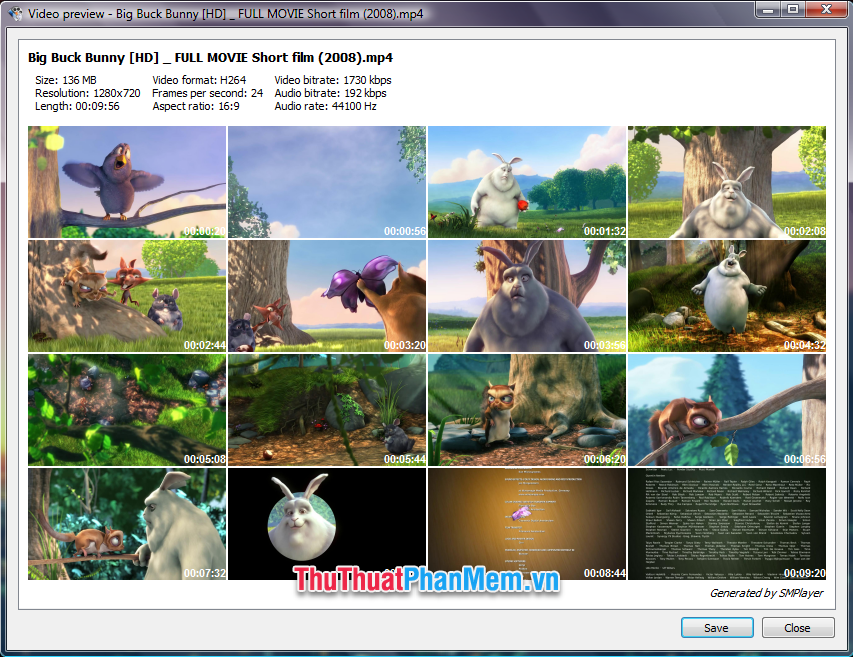Click the flying squirrel thumbnail at 00:06:56

(727, 410)
